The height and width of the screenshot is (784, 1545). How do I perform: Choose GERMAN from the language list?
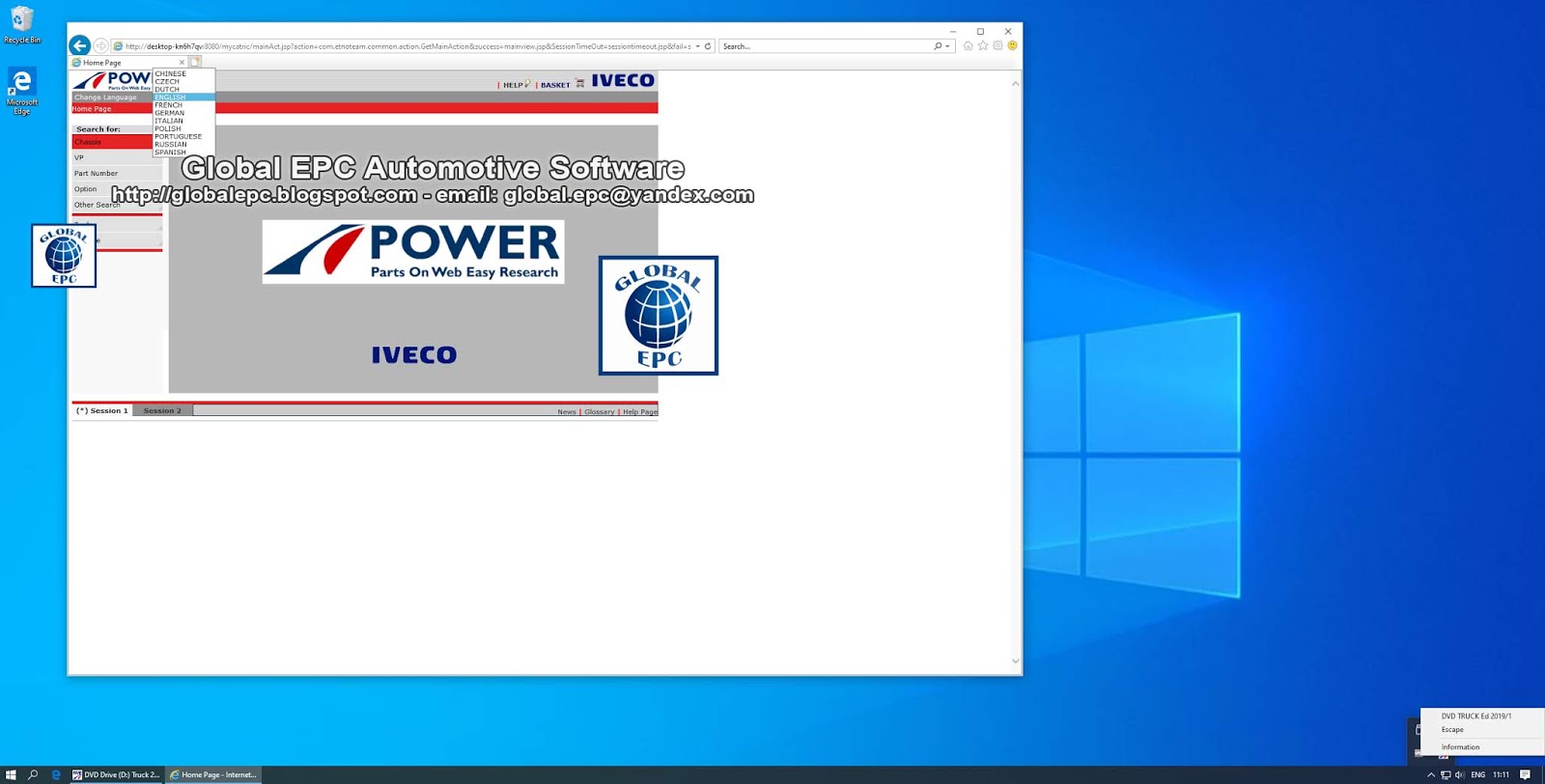coord(183,113)
